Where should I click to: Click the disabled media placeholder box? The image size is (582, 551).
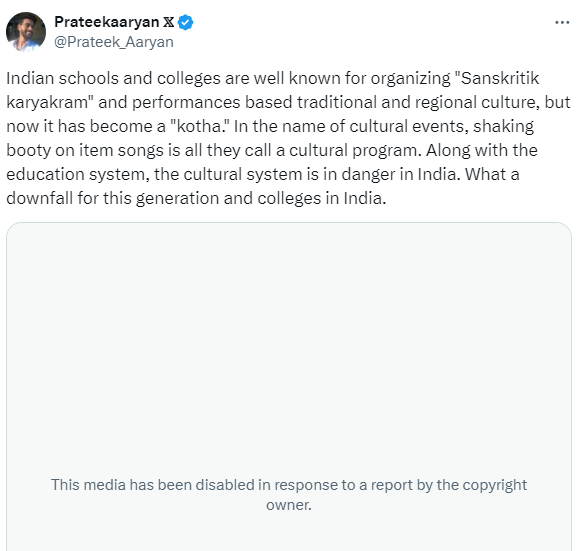[x=289, y=387]
